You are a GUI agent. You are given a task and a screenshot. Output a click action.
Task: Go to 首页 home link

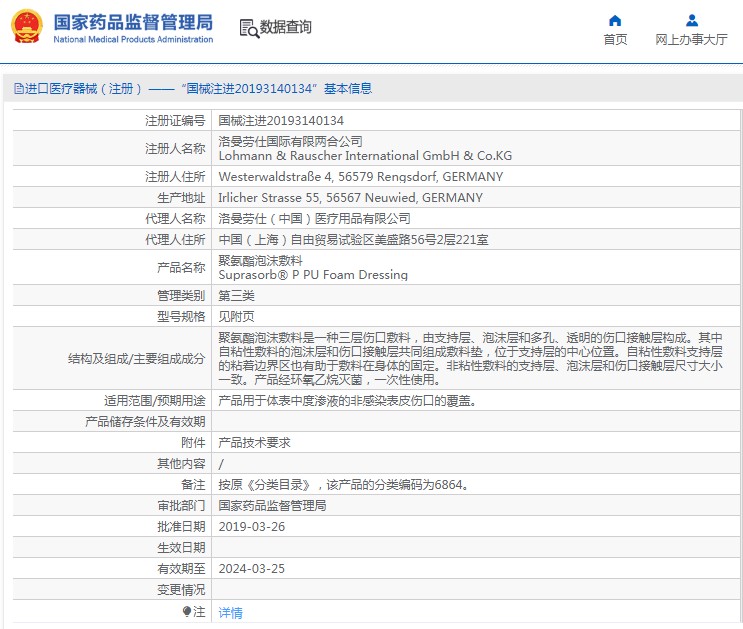(615, 39)
